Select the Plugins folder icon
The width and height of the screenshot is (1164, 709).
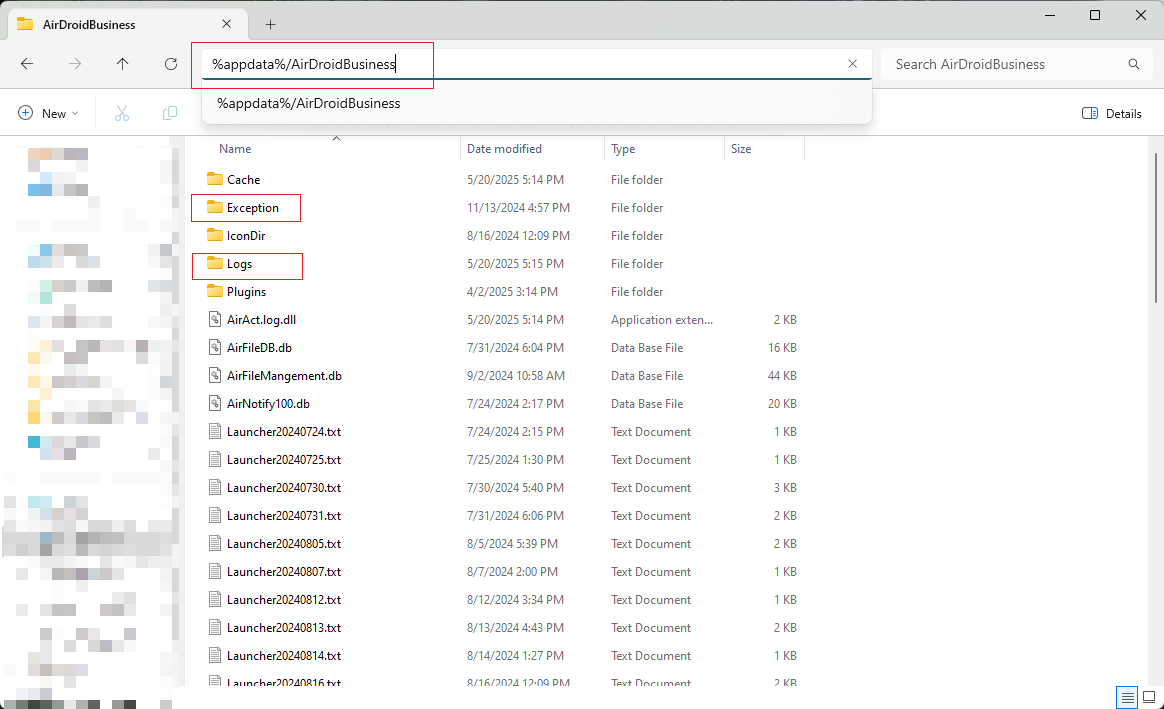[x=215, y=291]
